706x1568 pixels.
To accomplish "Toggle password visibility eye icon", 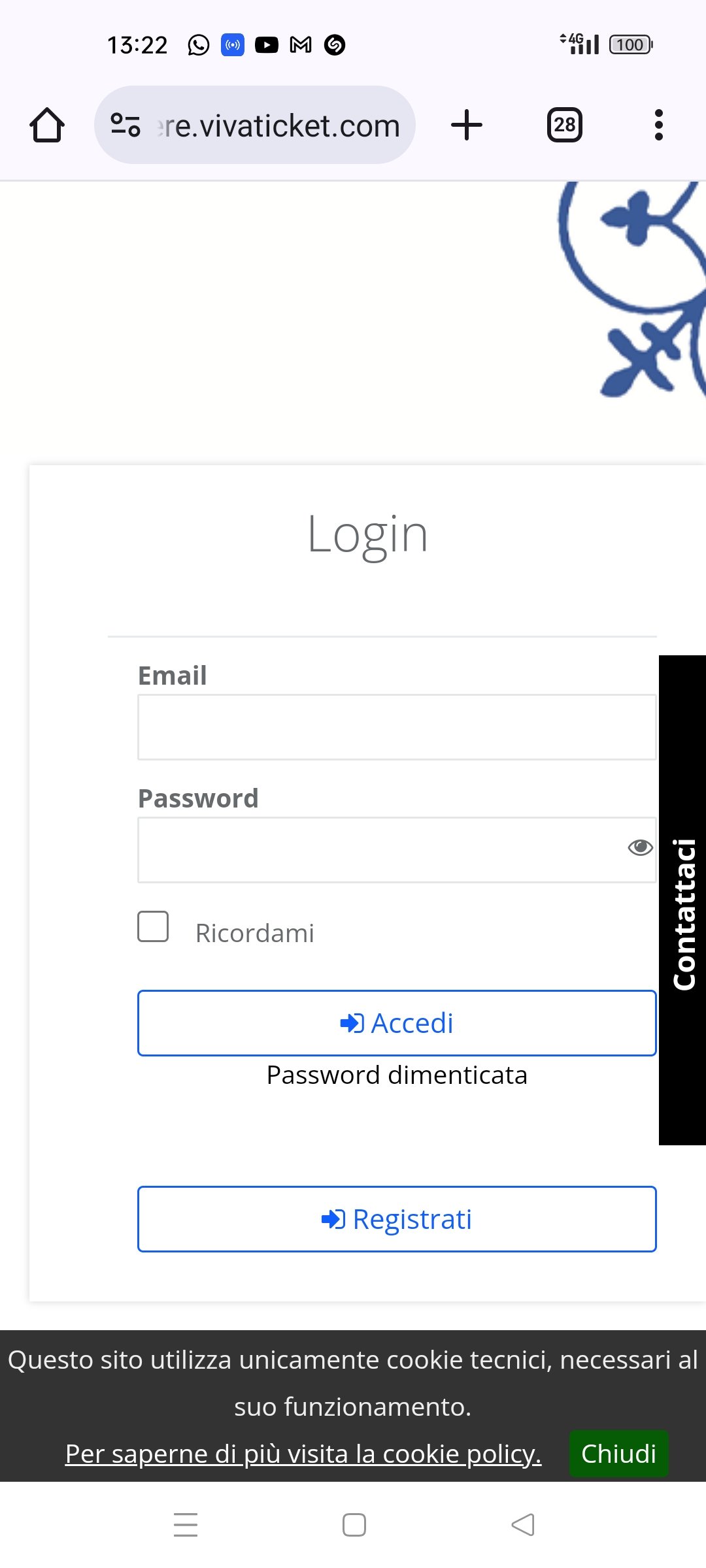I will (640, 847).
